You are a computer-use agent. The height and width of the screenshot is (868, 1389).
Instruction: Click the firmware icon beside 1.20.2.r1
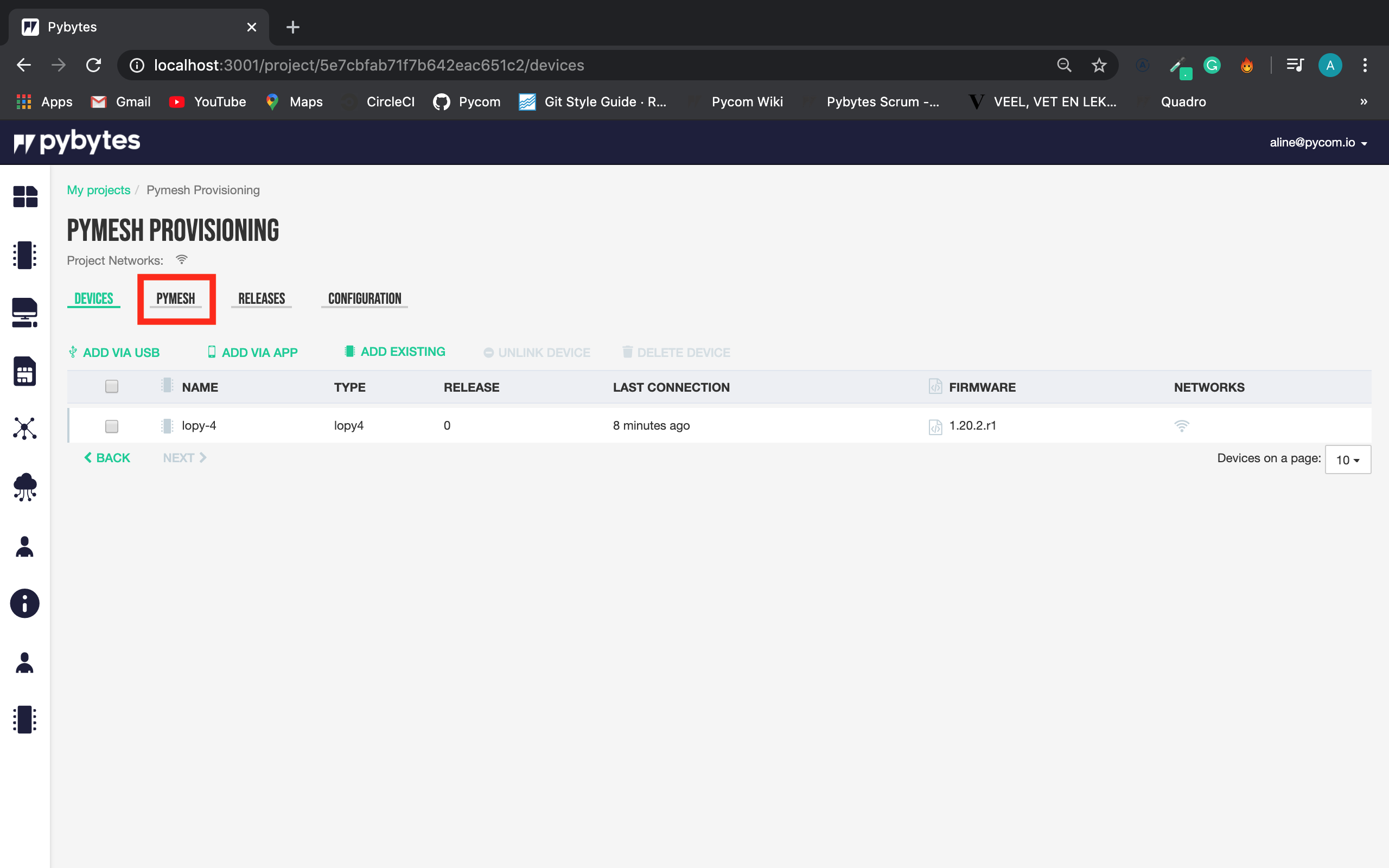[934, 426]
